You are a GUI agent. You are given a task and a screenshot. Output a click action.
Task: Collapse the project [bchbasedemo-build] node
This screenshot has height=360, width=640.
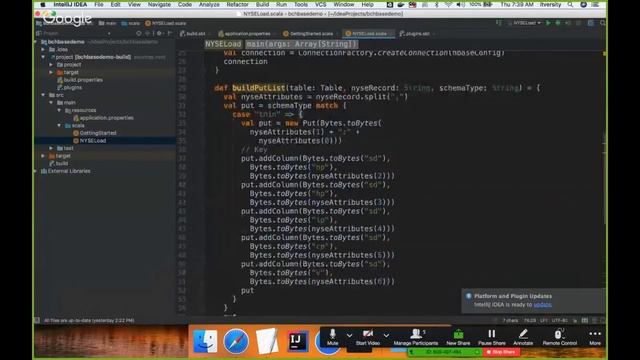(x=43, y=57)
